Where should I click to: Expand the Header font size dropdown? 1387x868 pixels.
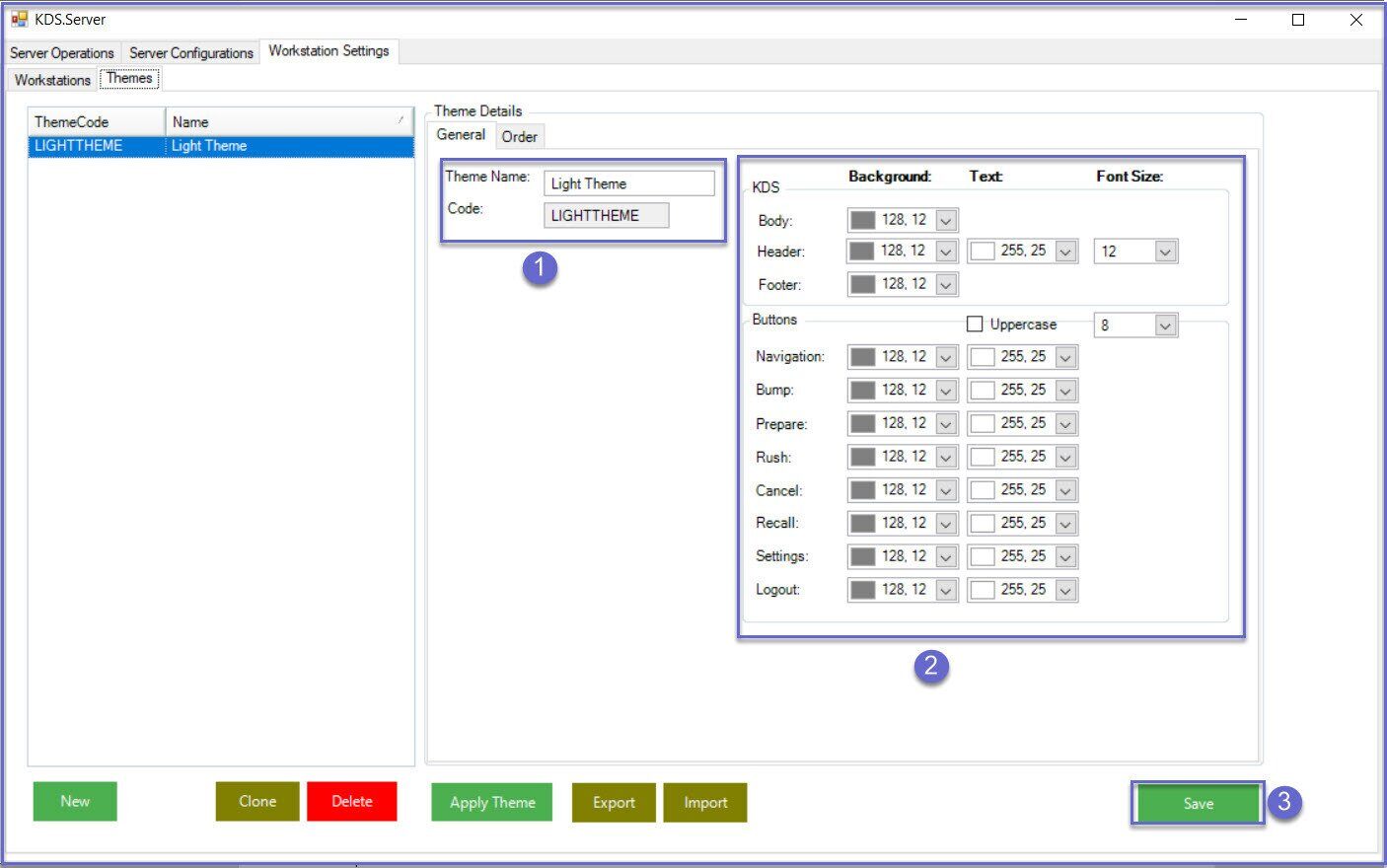[1165, 252]
